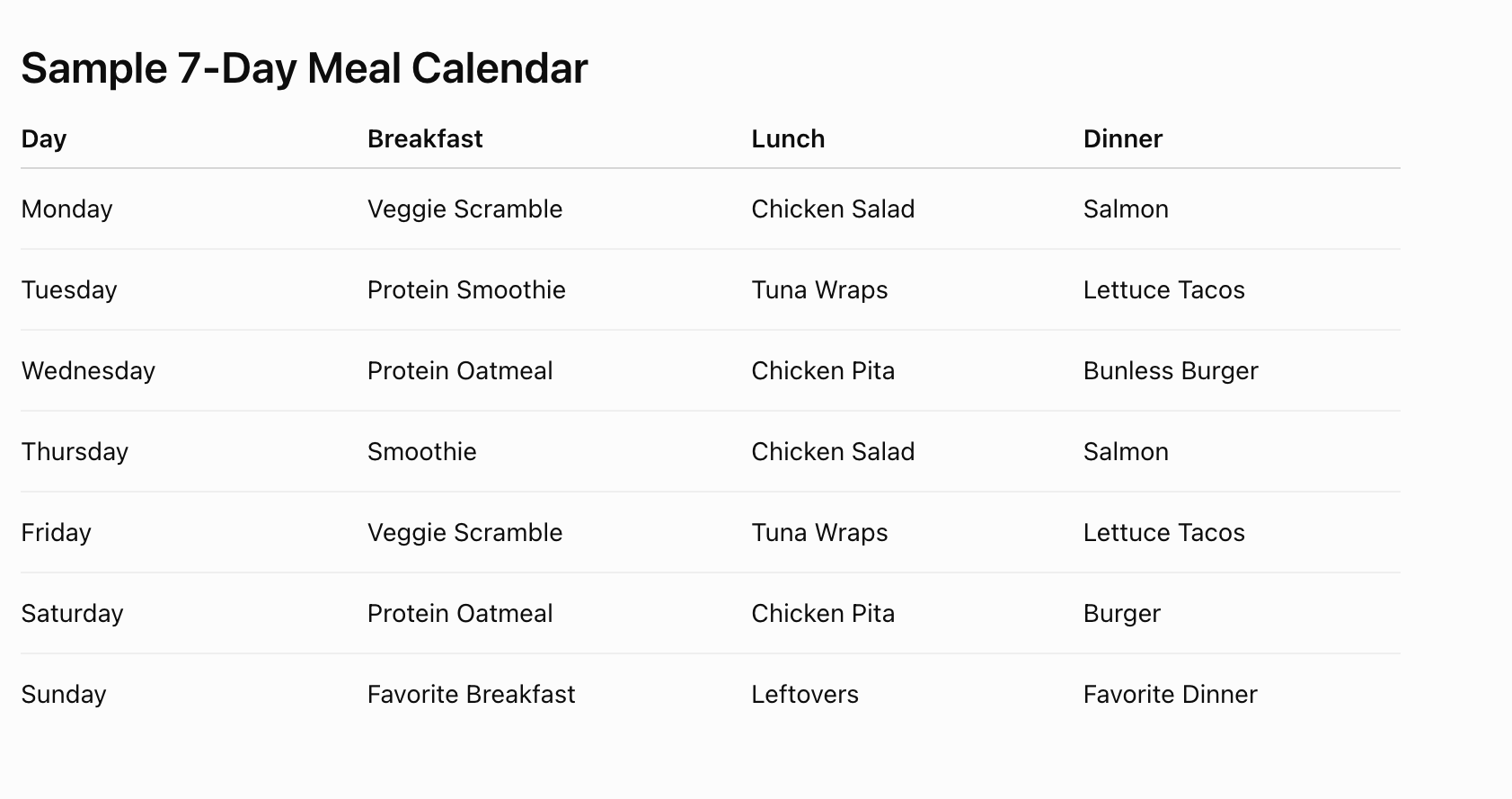Viewport: 1512px width, 799px height.
Task: Select the Wednesday row label
Action: (x=88, y=370)
